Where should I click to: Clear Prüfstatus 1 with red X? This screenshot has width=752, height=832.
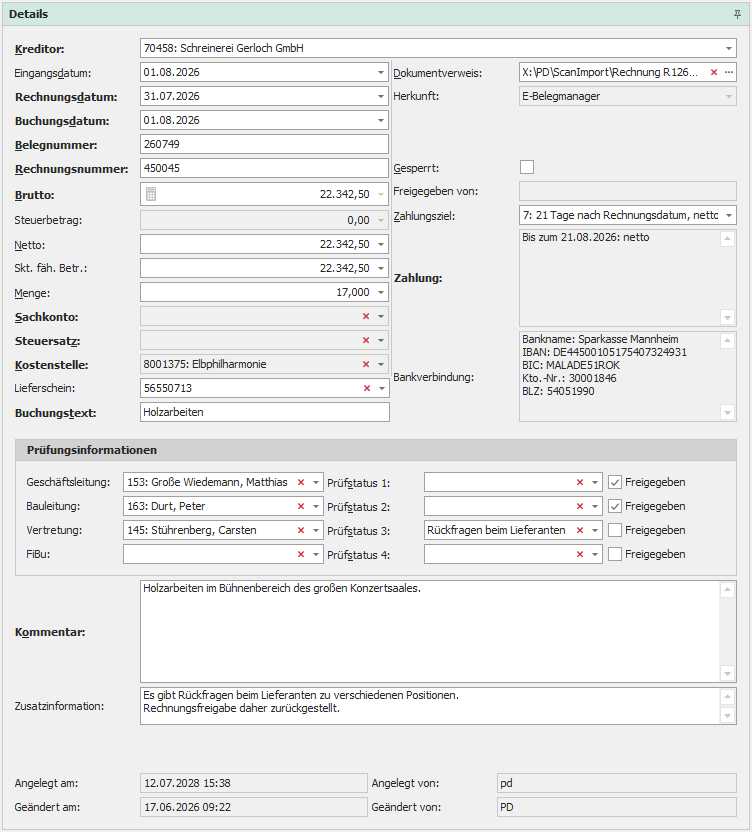pyautogui.click(x=580, y=482)
